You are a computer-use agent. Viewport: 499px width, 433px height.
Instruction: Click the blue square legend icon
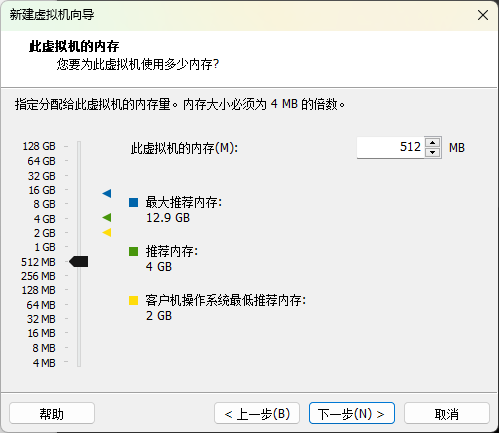point(134,202)
